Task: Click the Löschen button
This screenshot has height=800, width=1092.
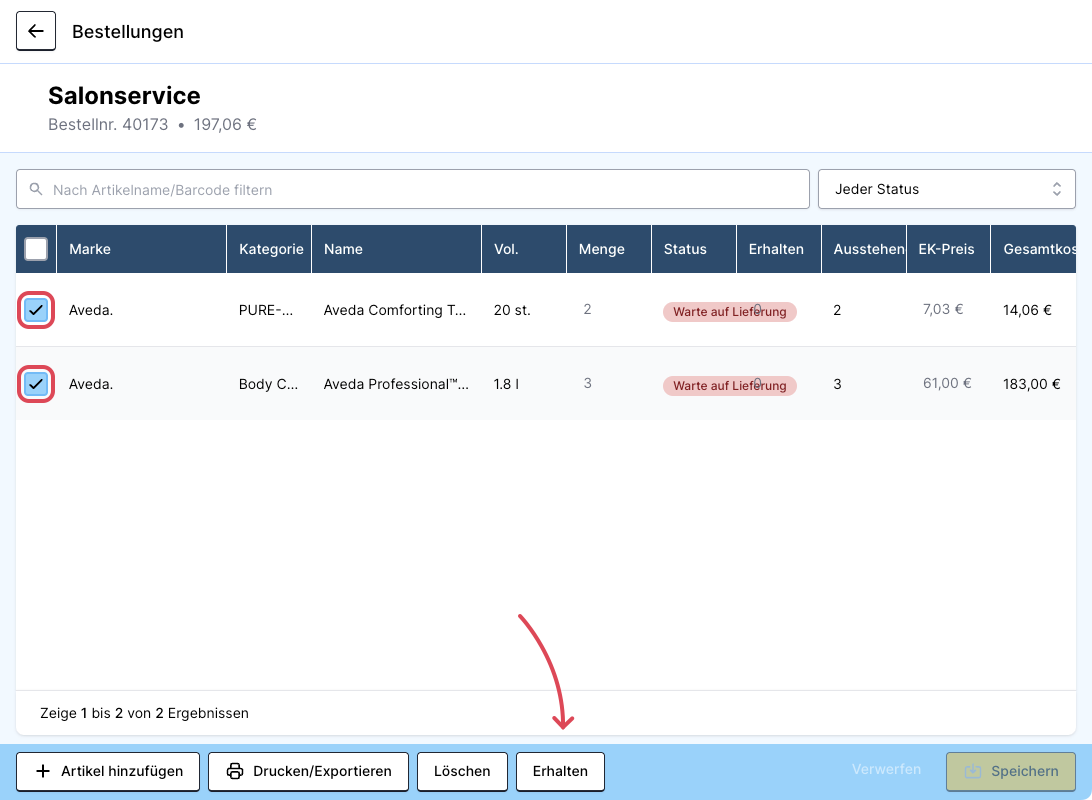Action: (462, 771)
